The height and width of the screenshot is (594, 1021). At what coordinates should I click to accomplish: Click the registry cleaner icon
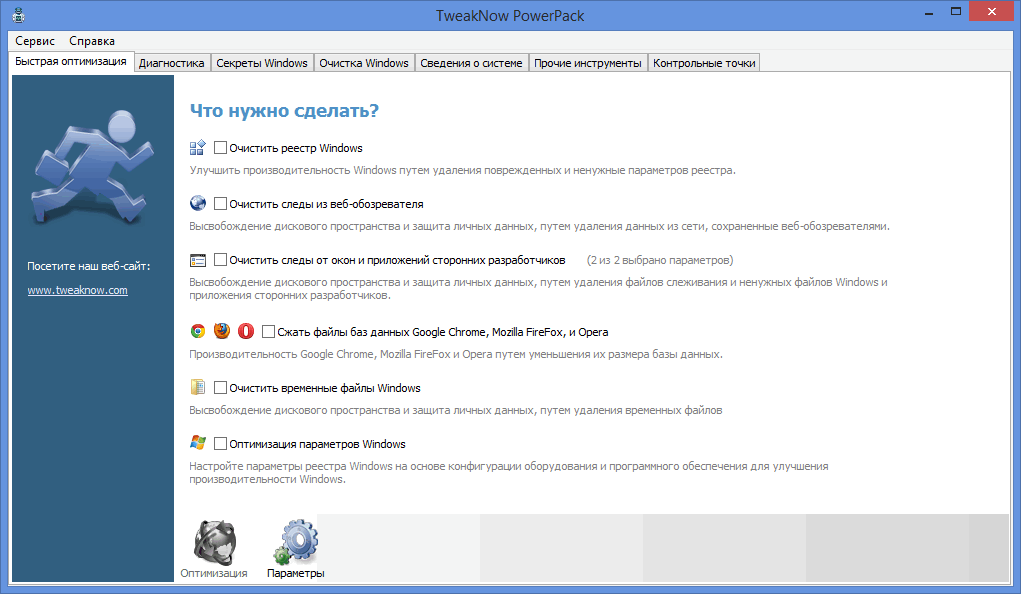(x=197, y=148)
